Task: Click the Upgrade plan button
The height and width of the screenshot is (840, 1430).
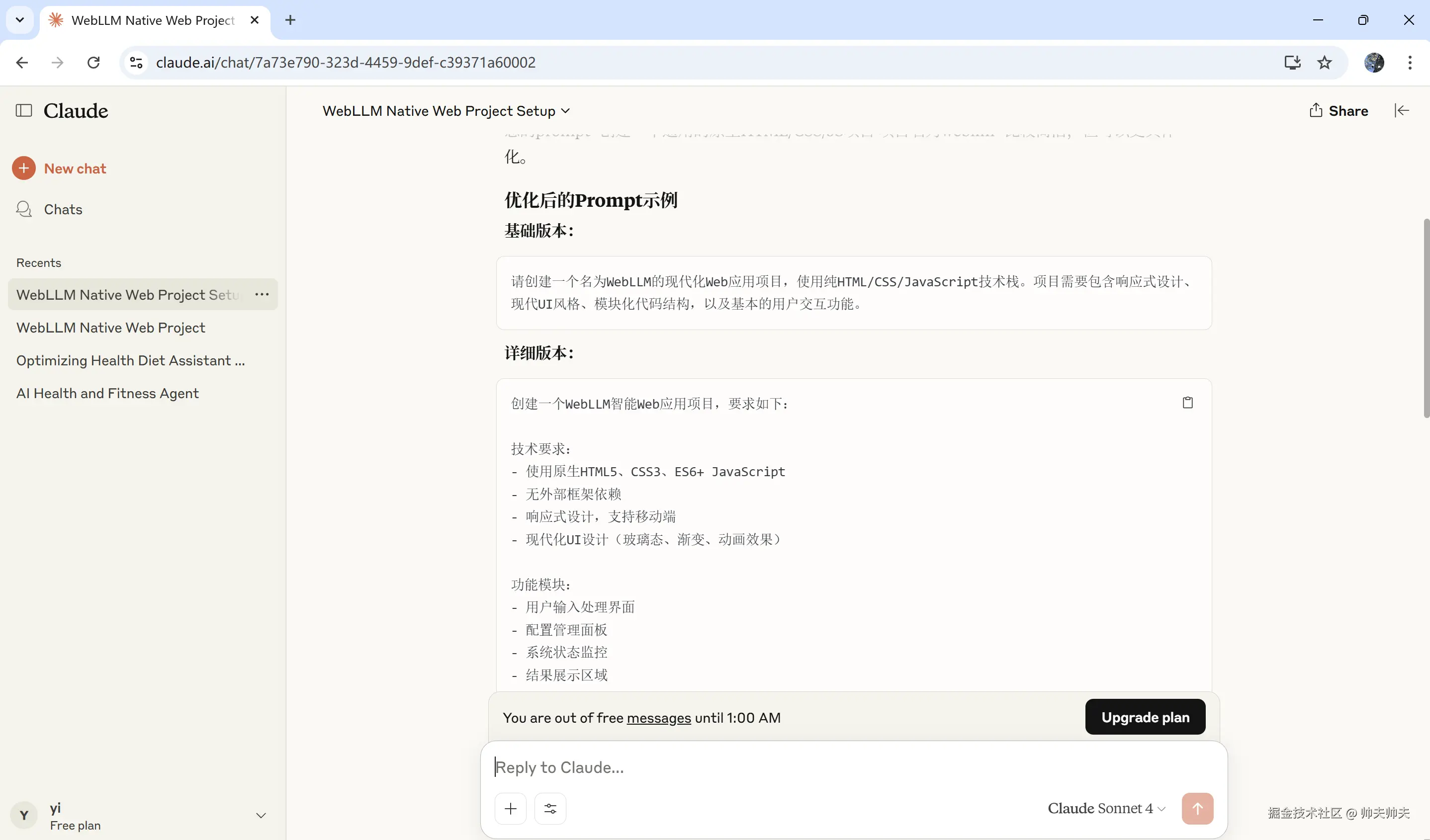Action: 1145,717
